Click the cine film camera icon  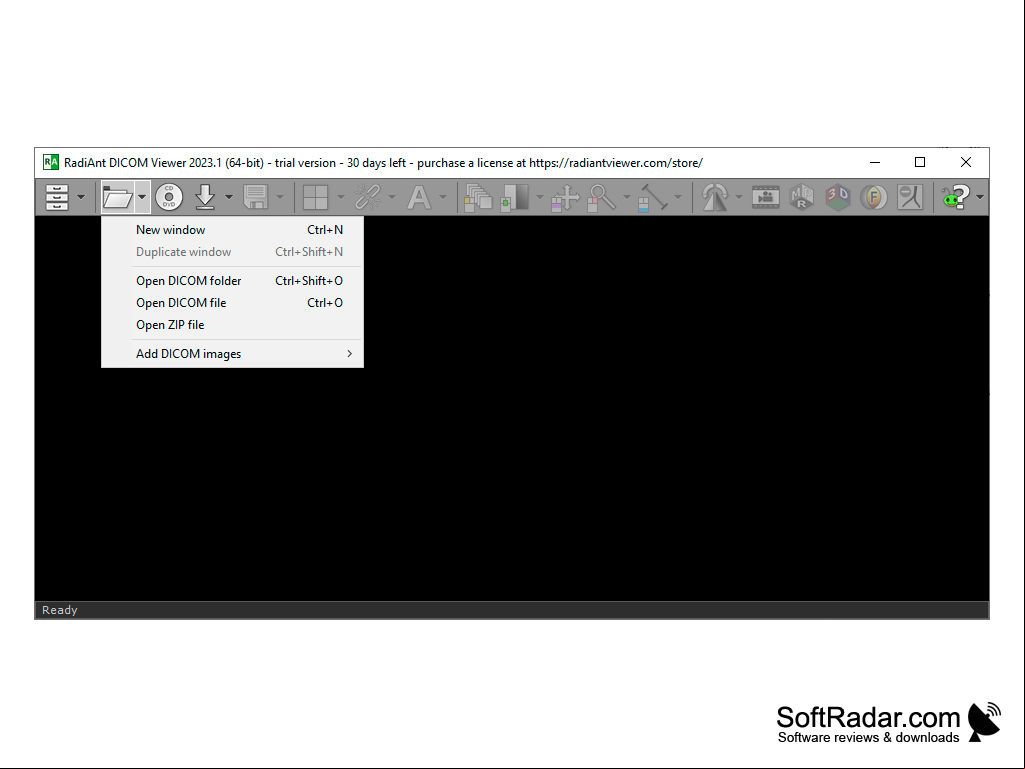pyautogui.click(x=765, y=197)
